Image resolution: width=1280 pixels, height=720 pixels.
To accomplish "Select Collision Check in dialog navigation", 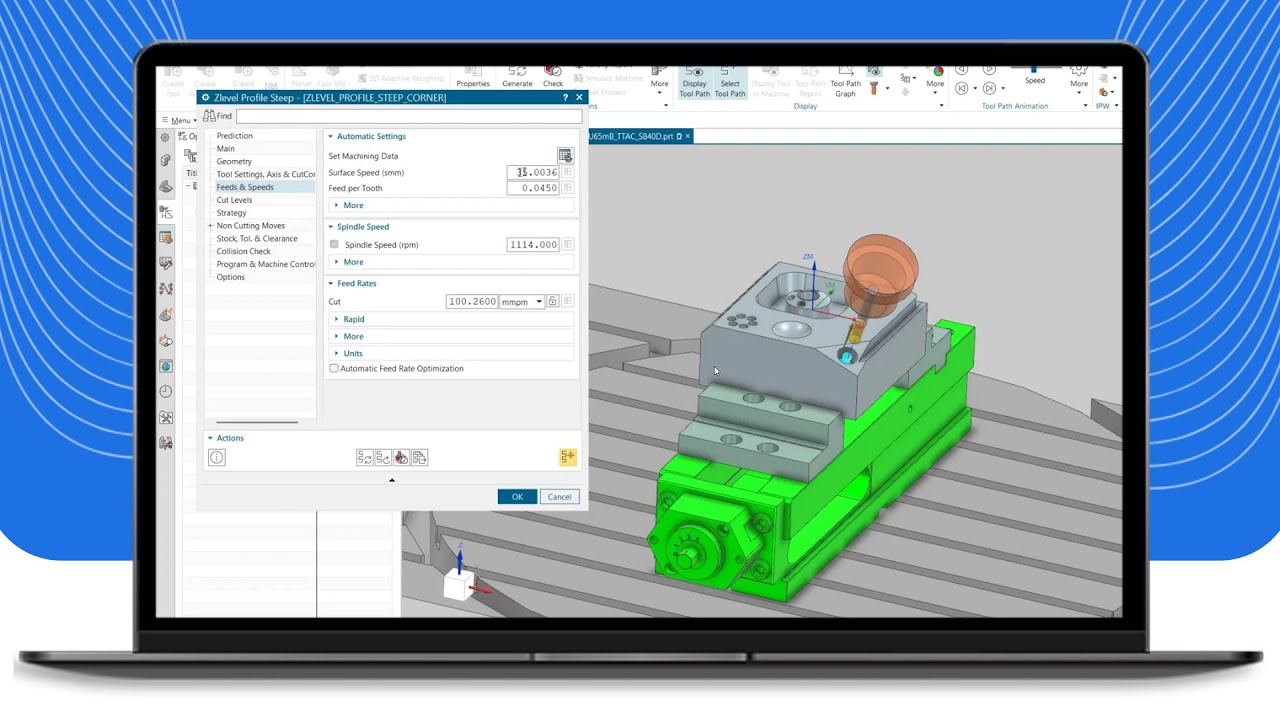I will pos(244,252).
